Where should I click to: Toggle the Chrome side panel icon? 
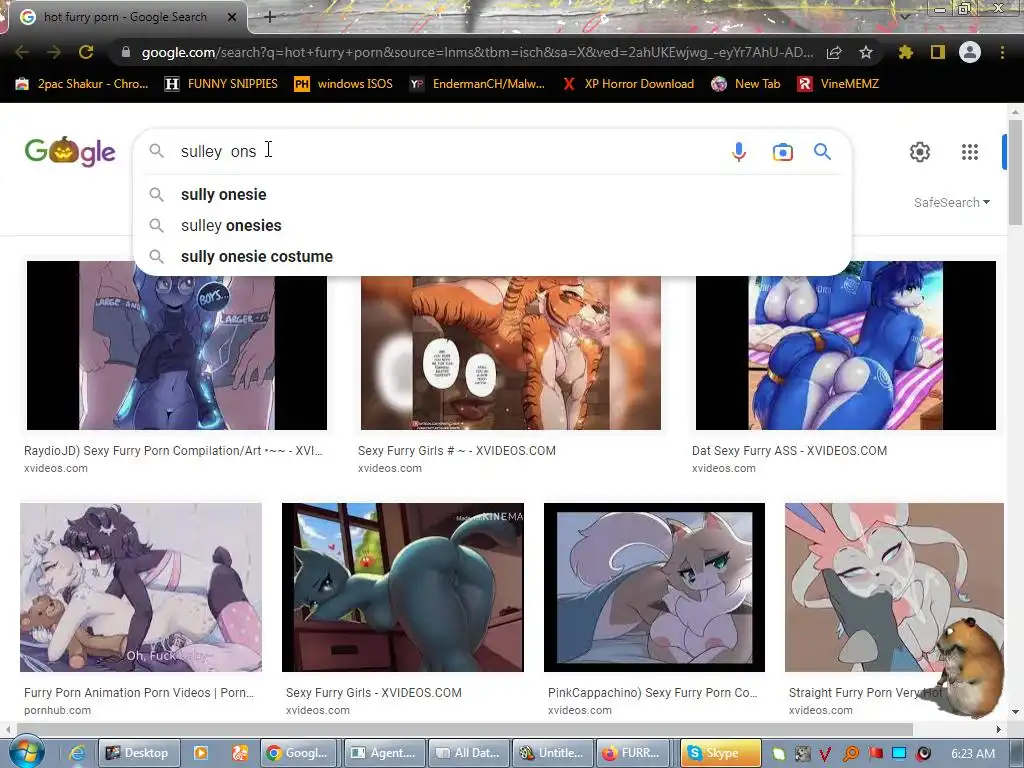(938, 52)
